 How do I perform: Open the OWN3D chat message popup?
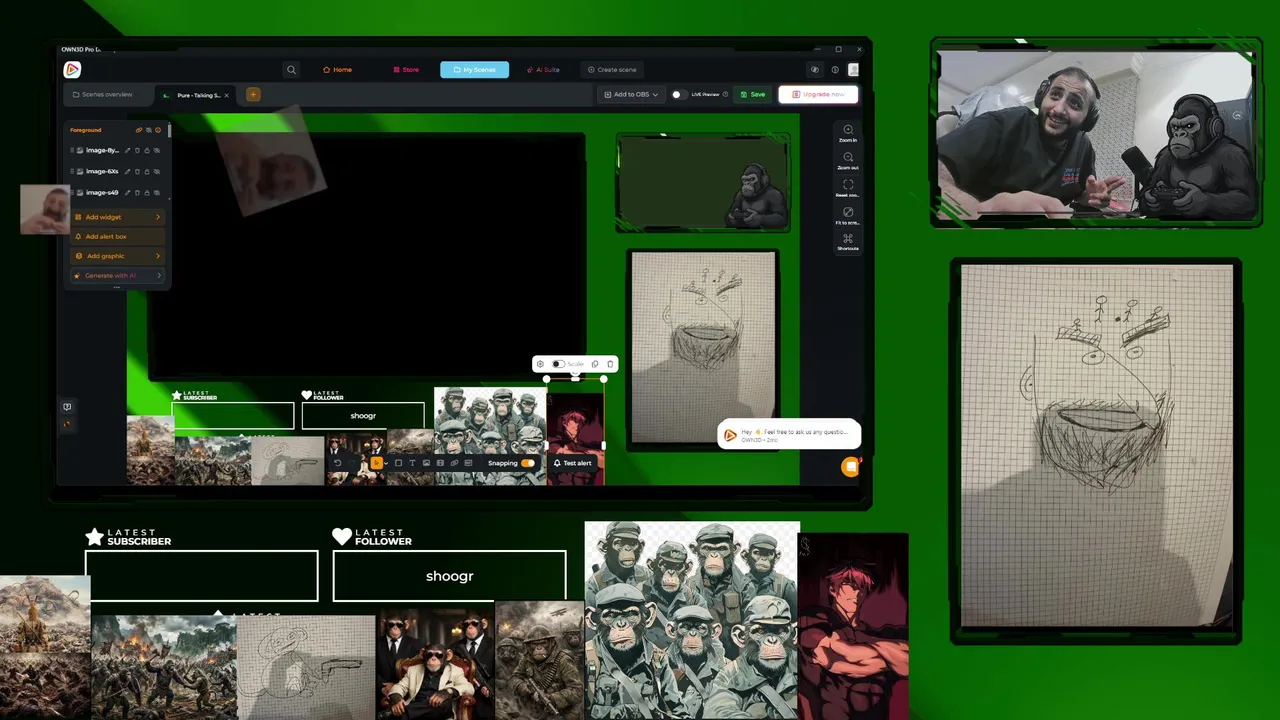coord(789,434)
